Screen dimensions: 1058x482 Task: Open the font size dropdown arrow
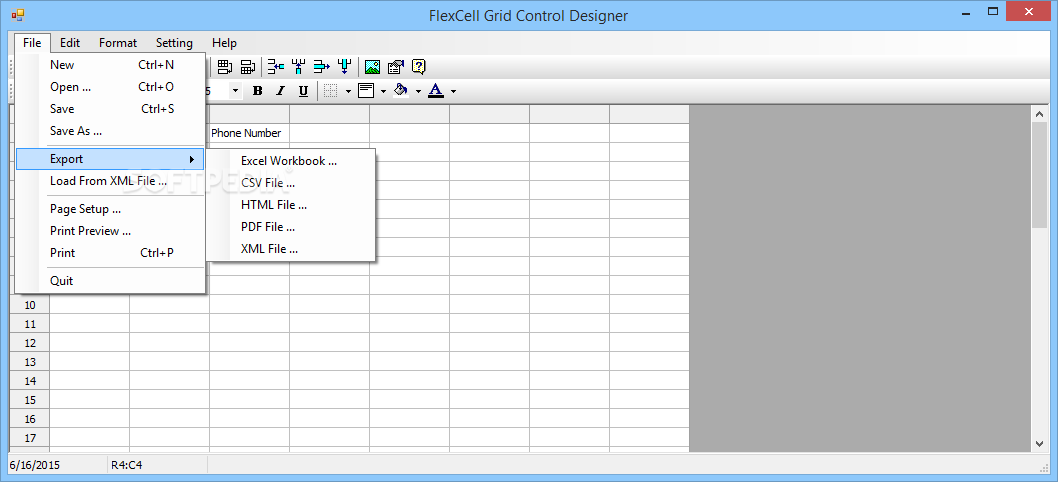(235, 90)
